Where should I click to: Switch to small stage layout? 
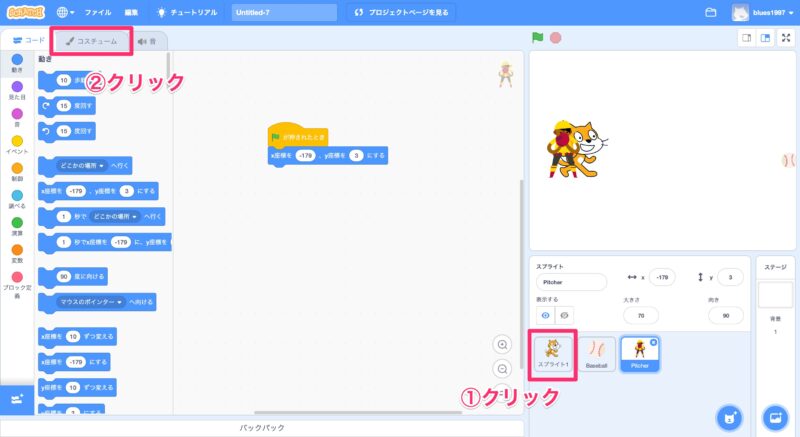tap(746, 38)
